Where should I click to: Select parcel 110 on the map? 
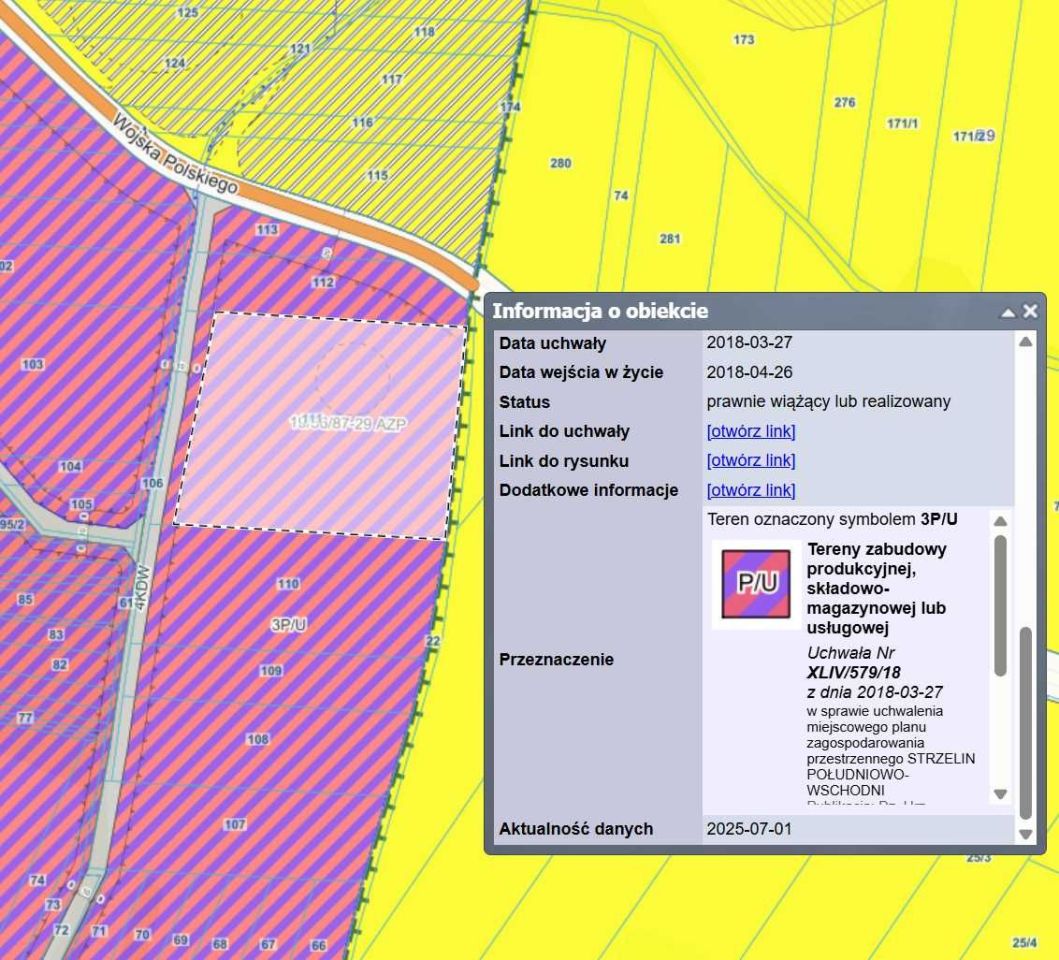coord(287,584)
